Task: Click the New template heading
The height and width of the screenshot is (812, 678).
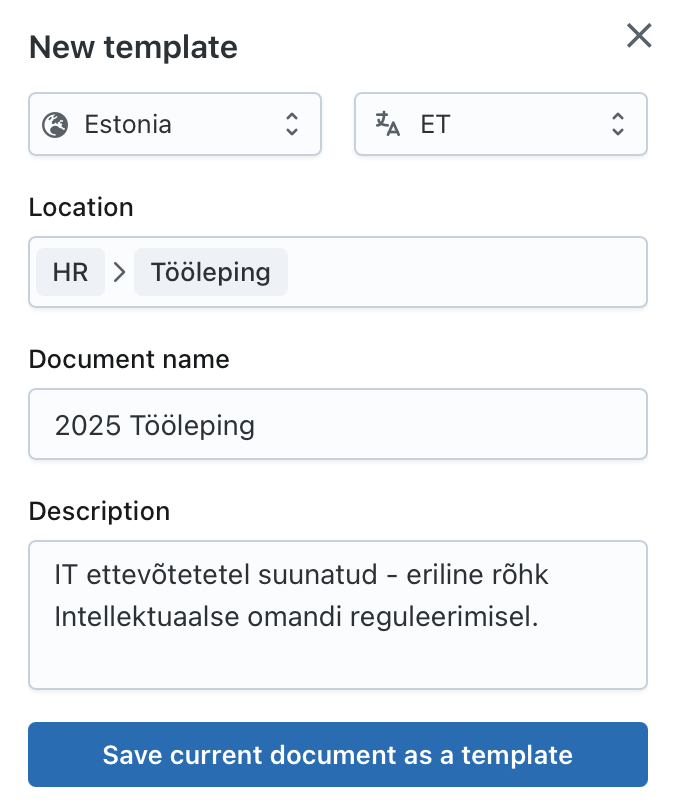Action: pyautogui.click(x=133, y=47)
